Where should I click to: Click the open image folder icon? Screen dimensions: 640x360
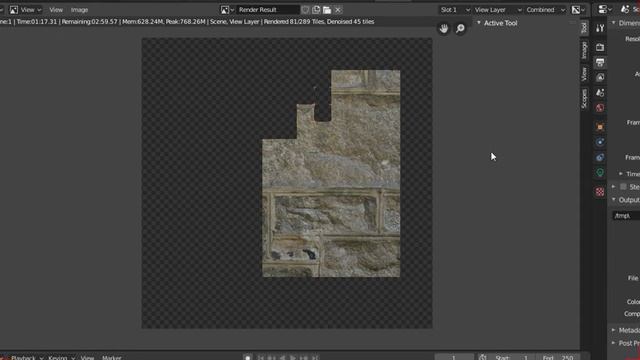pos(327,9)
